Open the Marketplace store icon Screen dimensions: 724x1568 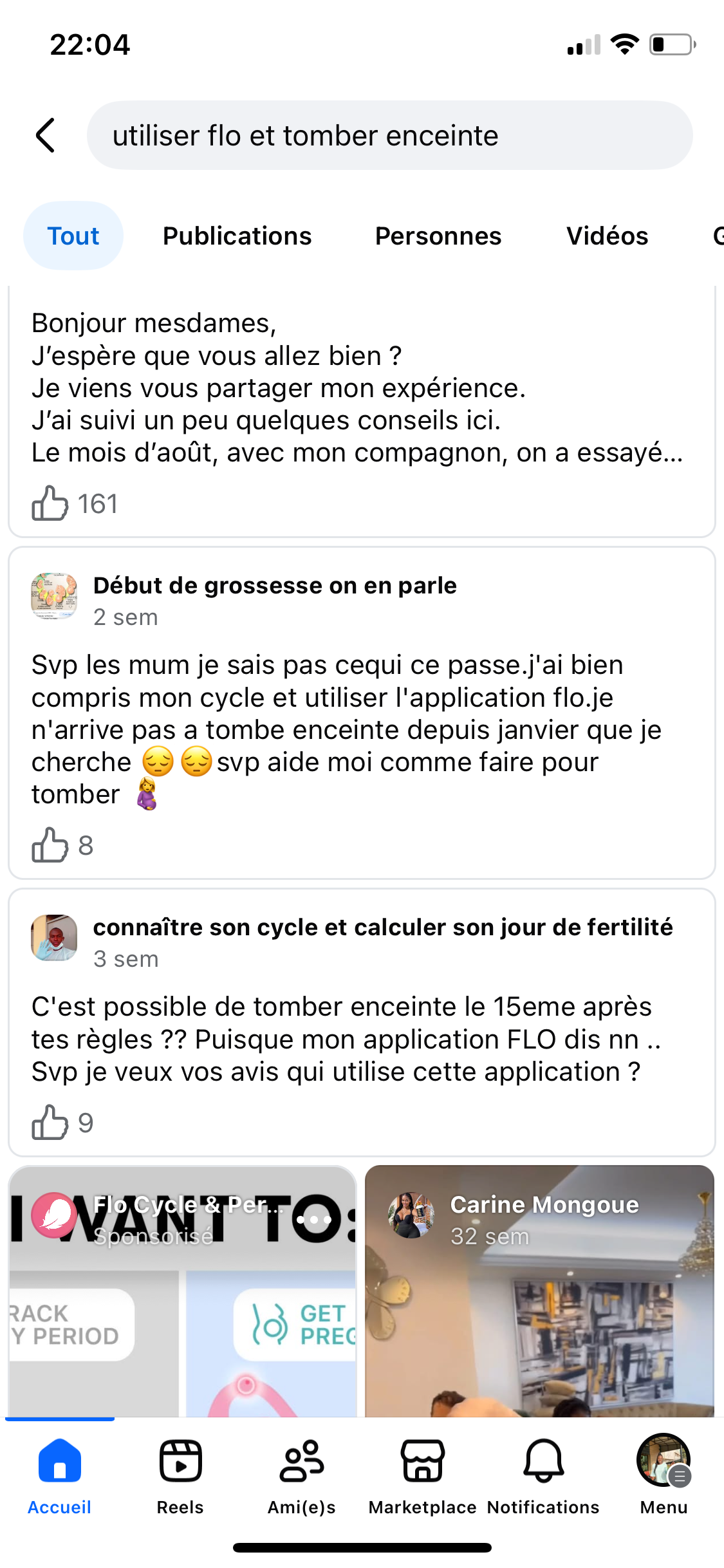click(422, 1461)
